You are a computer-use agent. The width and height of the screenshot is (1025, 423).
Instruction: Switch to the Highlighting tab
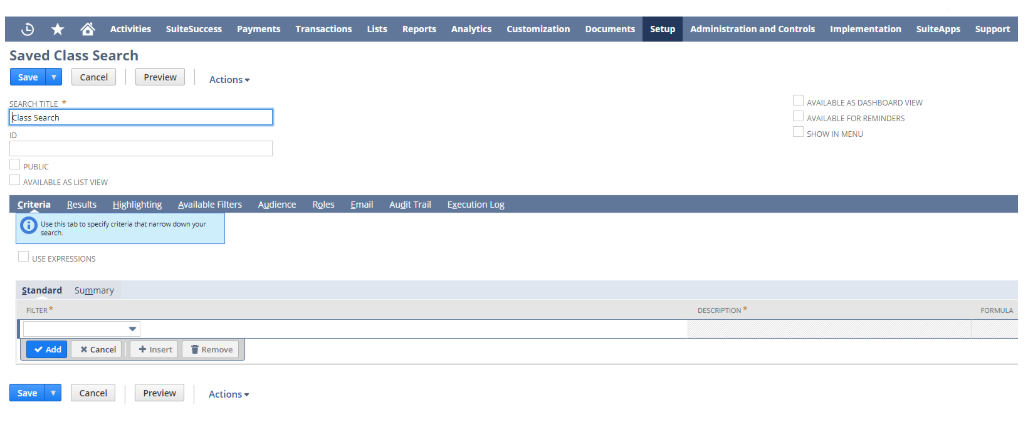(137, 205)
